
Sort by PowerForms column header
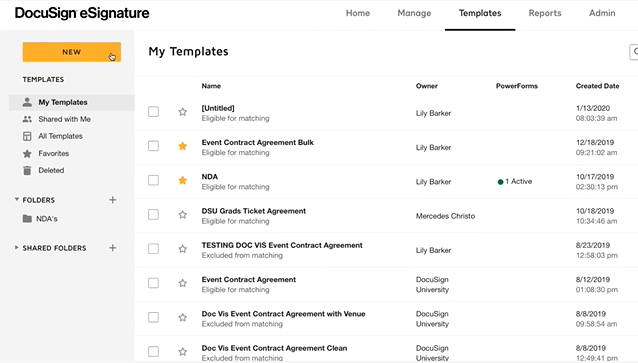coord(517,86)
